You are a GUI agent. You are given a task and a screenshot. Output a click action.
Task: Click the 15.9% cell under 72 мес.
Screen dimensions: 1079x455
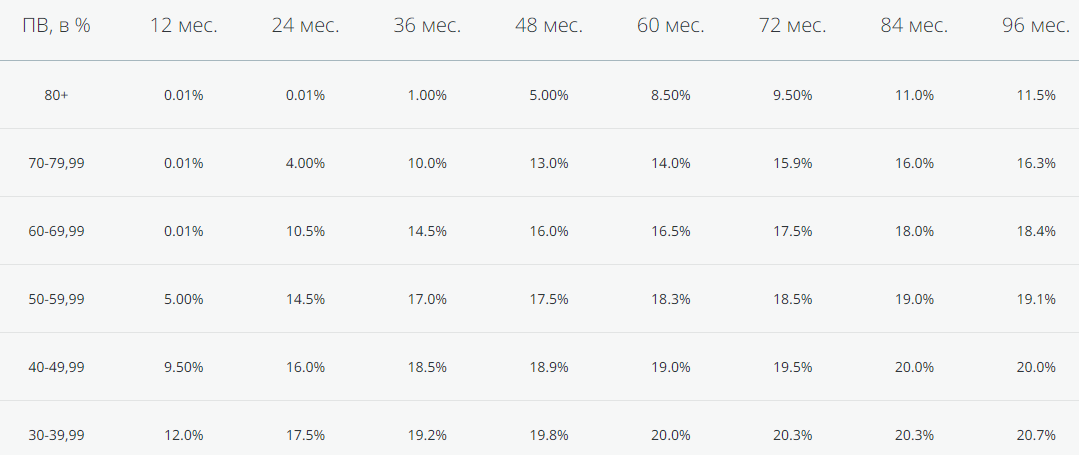point(792,163)
